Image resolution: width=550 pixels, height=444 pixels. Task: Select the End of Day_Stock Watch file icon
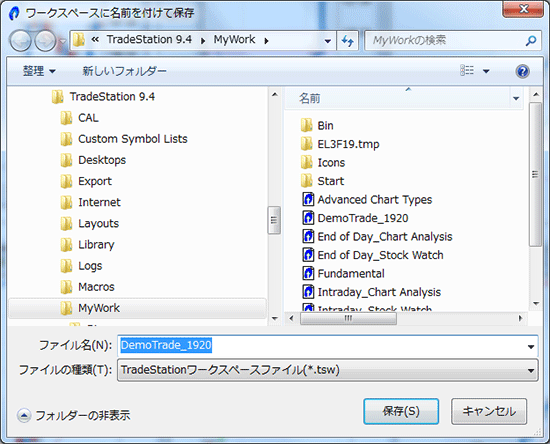coord(308,255)
